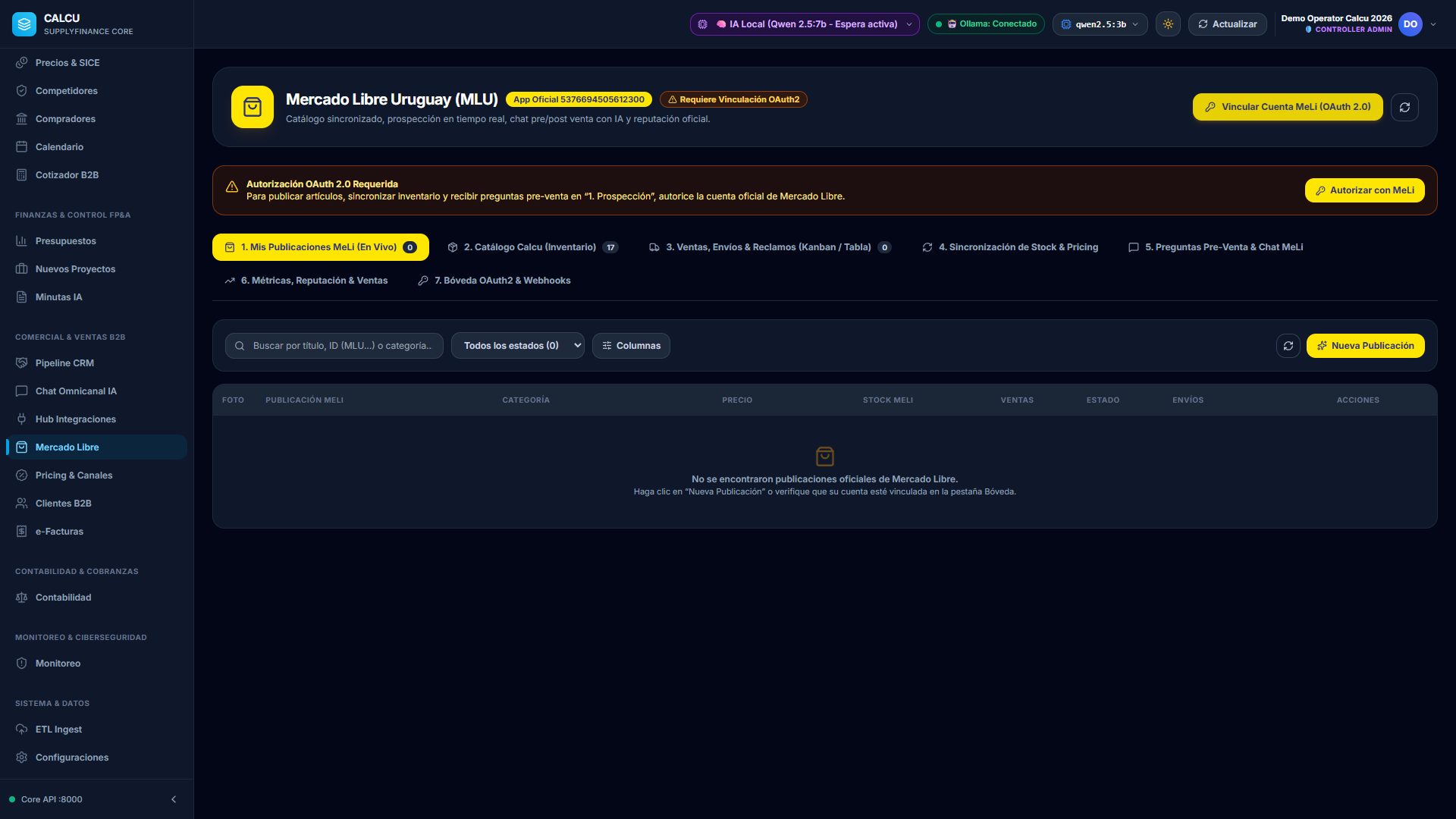
Task: Open Precios & SICE in sidebar
Action: pos(96,63)
